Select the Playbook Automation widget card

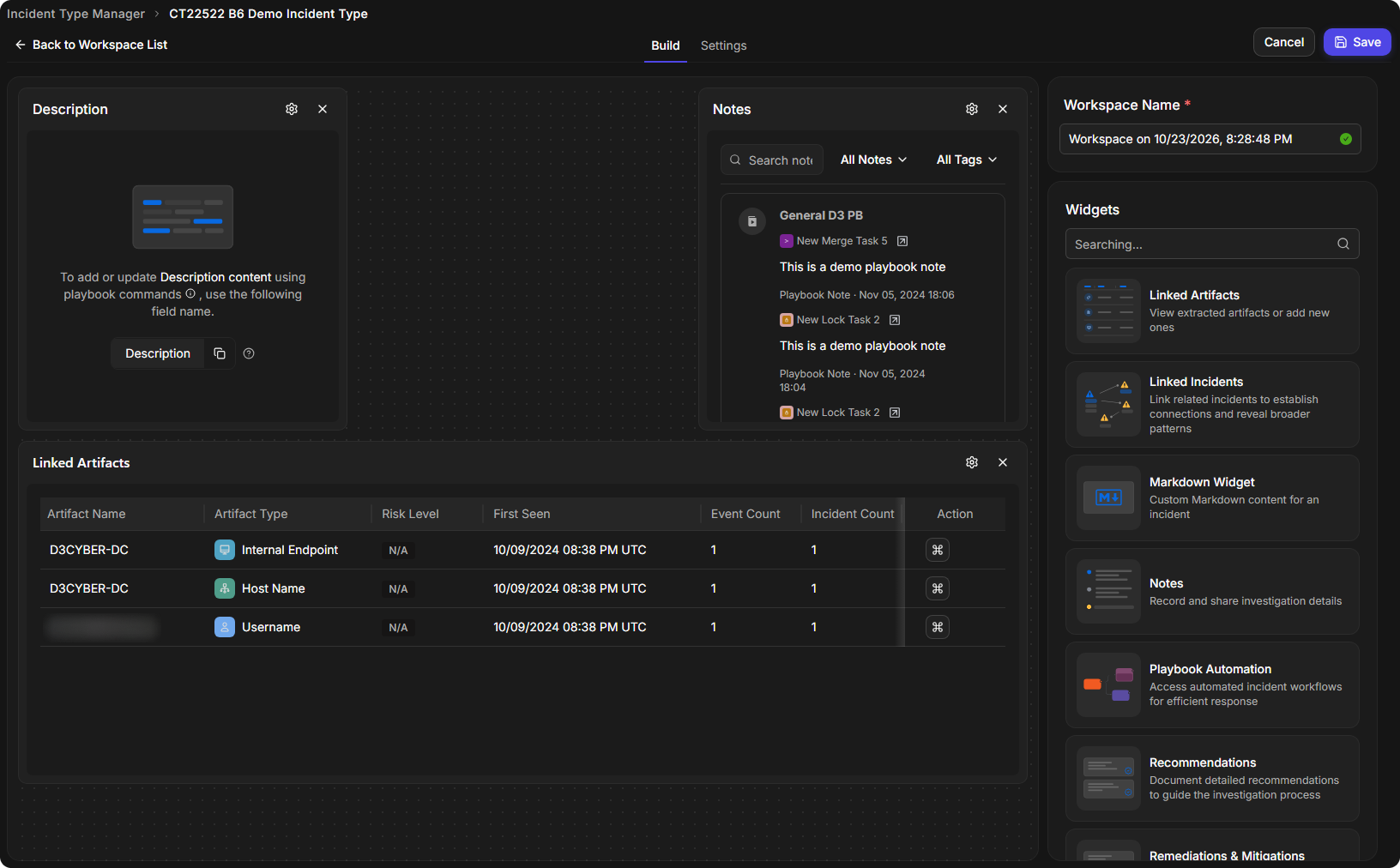pos(1212,684)
